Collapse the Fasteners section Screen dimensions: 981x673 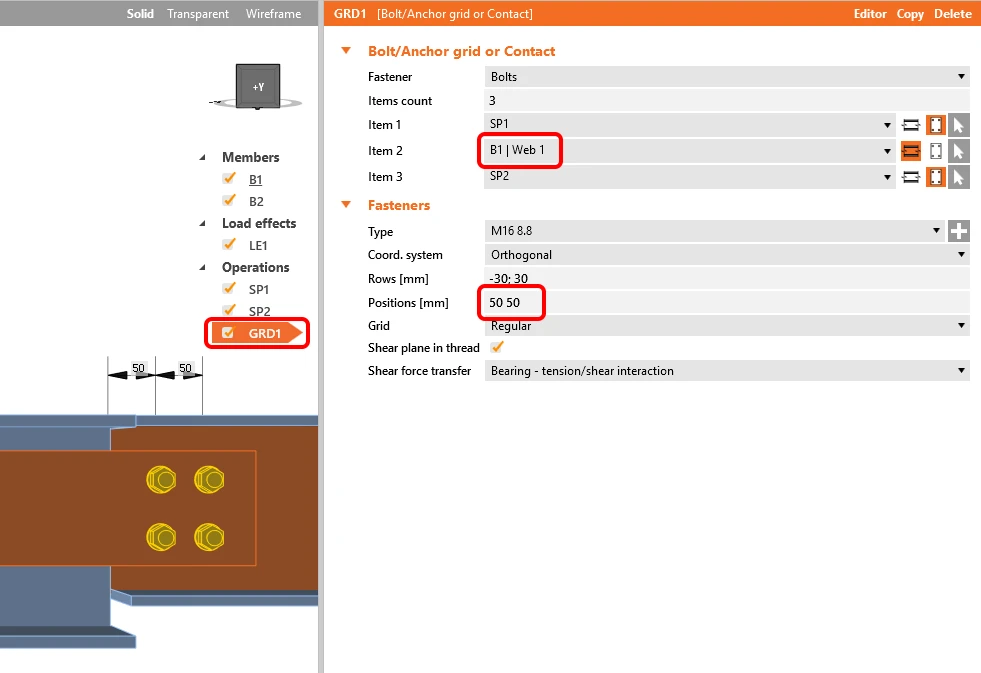tap(346, 205)
